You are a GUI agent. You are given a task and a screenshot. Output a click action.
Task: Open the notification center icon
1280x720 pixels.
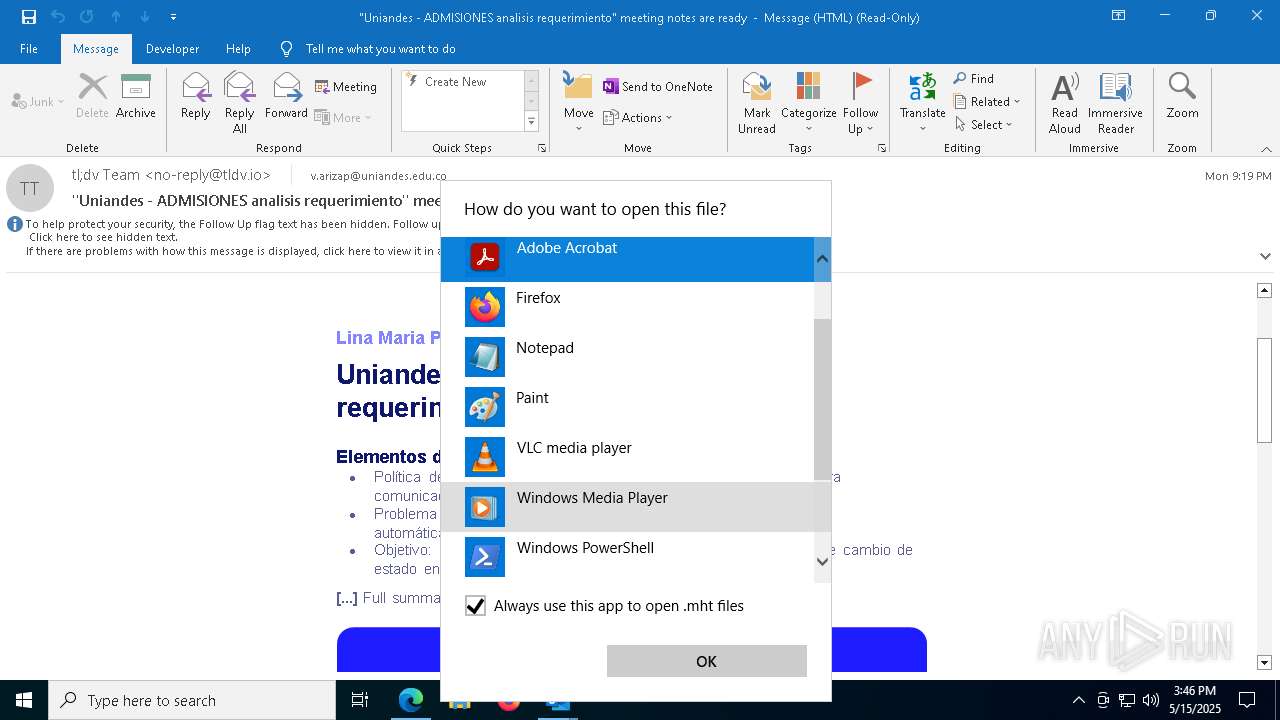(1247, 700)
